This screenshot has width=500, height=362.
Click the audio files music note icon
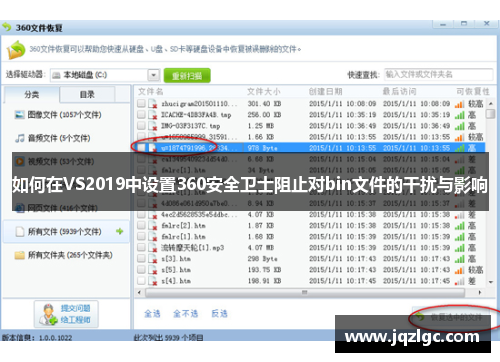[x=20, y=138]
